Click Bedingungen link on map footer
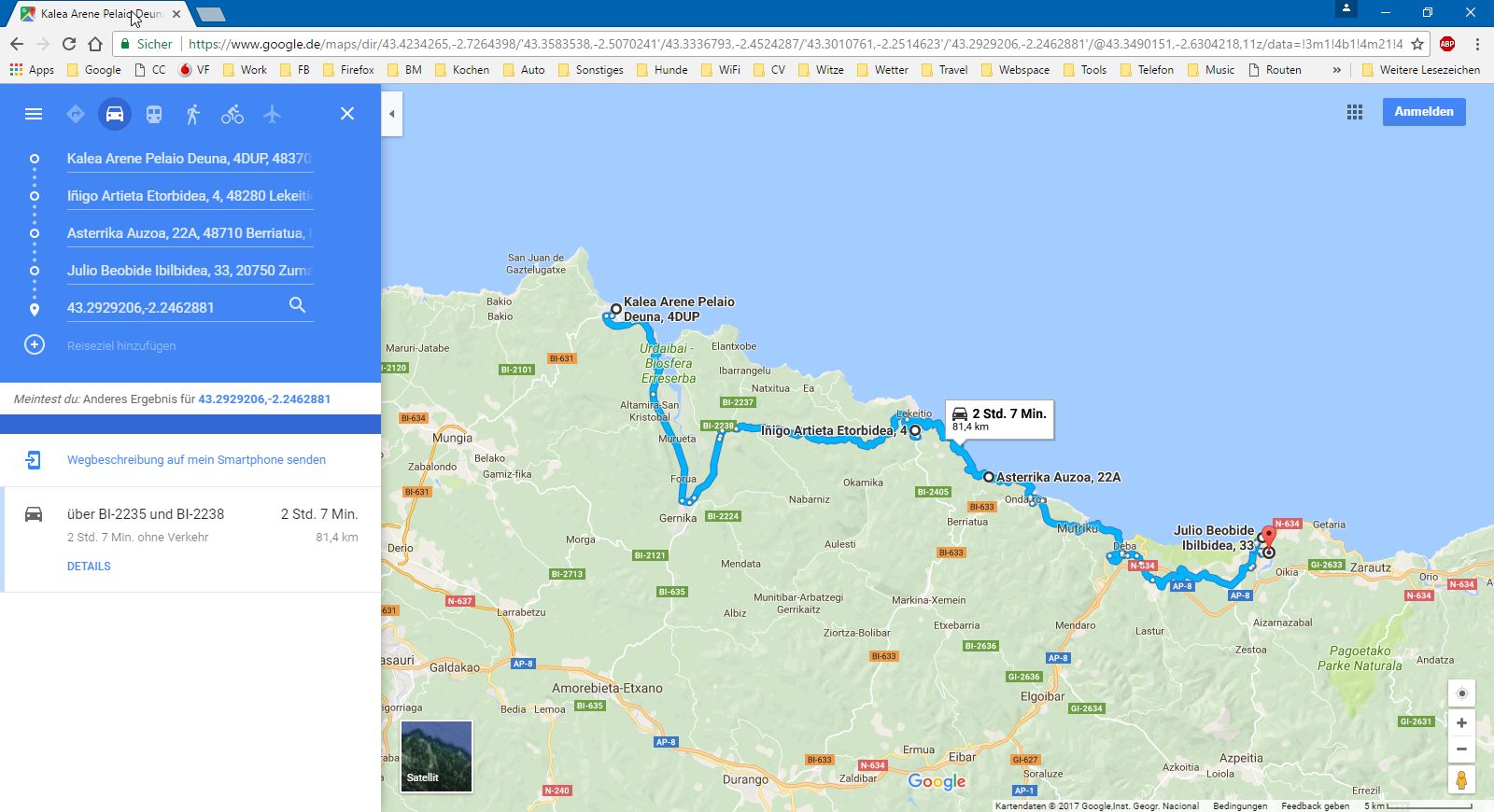Screen dimensions: 1494x812 (1240, 805)
